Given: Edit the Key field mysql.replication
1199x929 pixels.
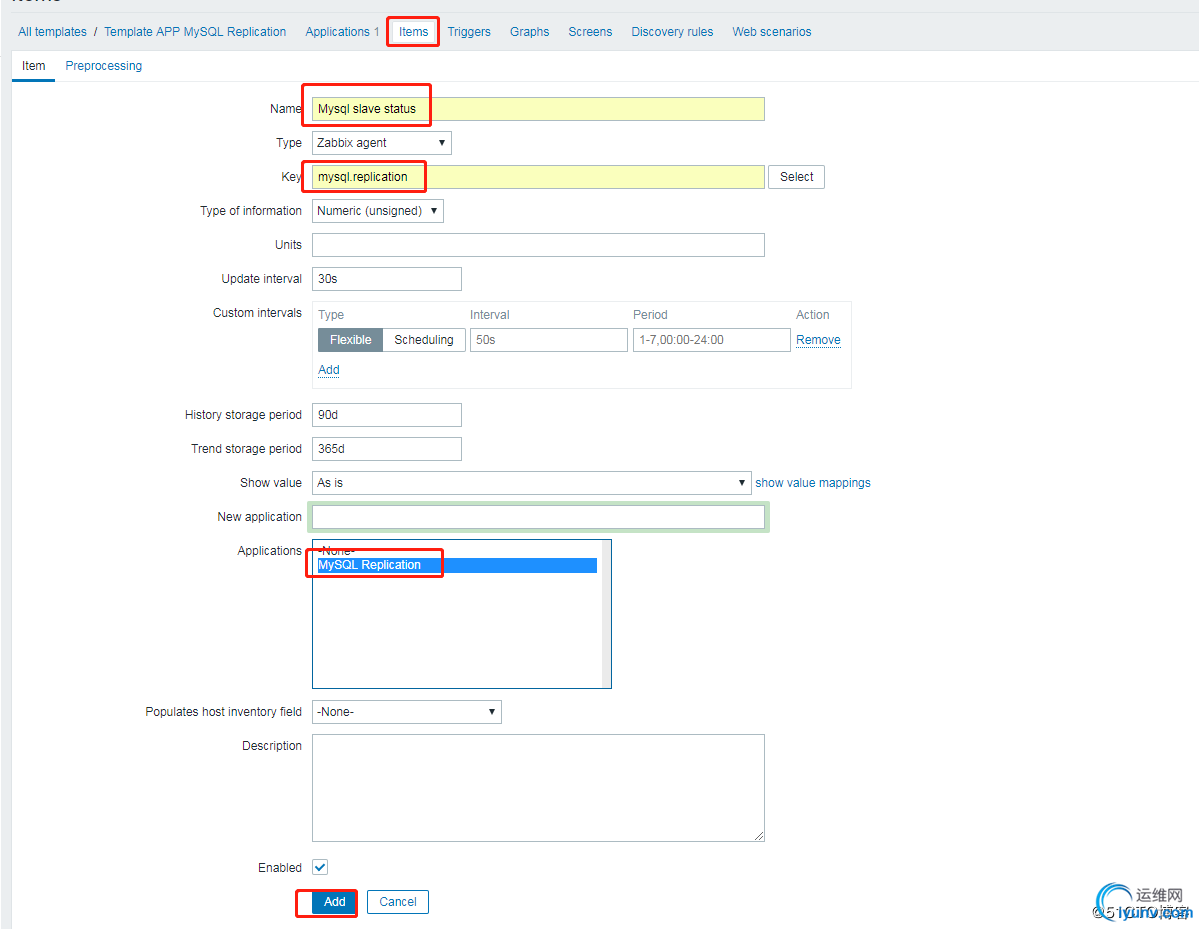Looking at the screenshot, I should coord(538,177).
